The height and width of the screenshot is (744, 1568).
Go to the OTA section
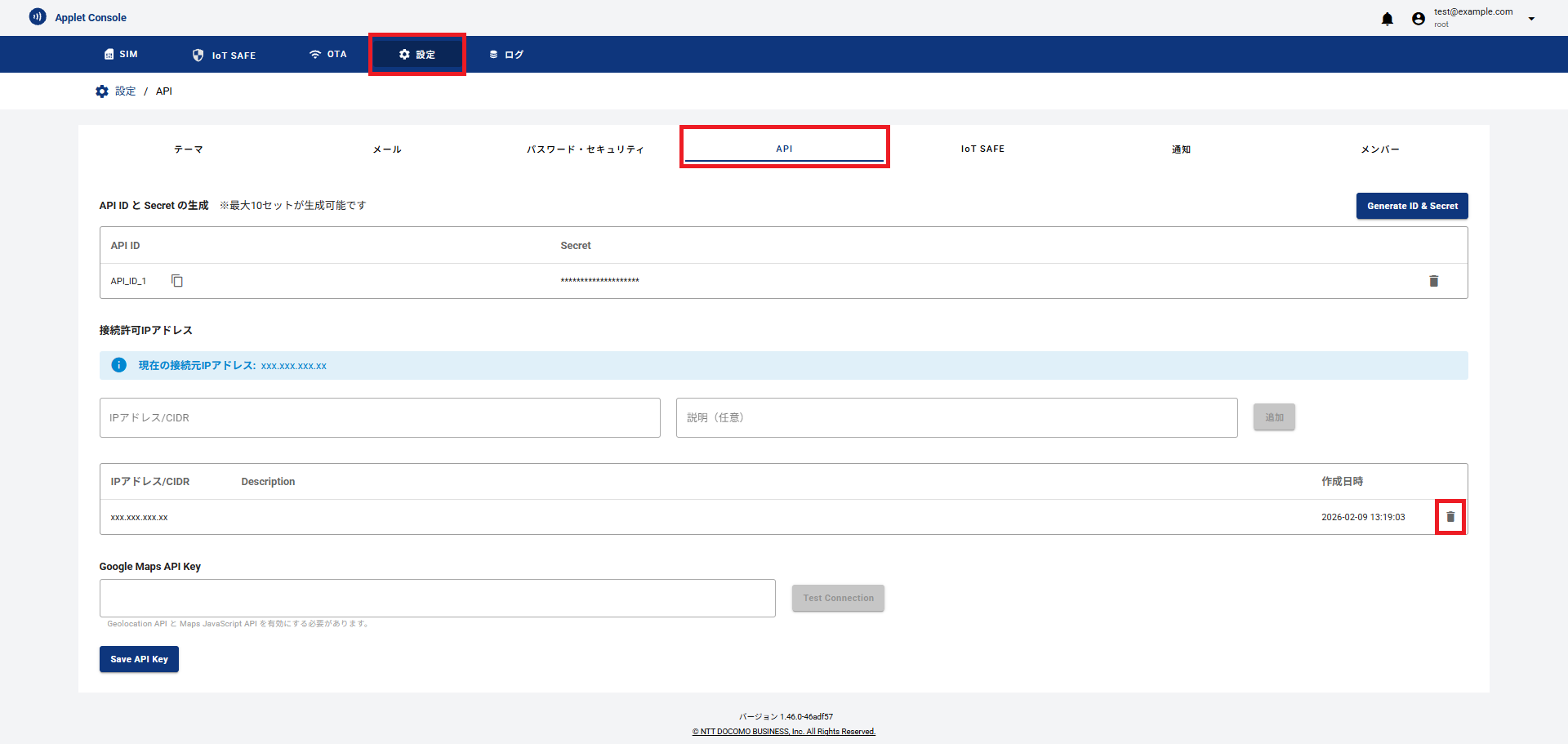327,55
